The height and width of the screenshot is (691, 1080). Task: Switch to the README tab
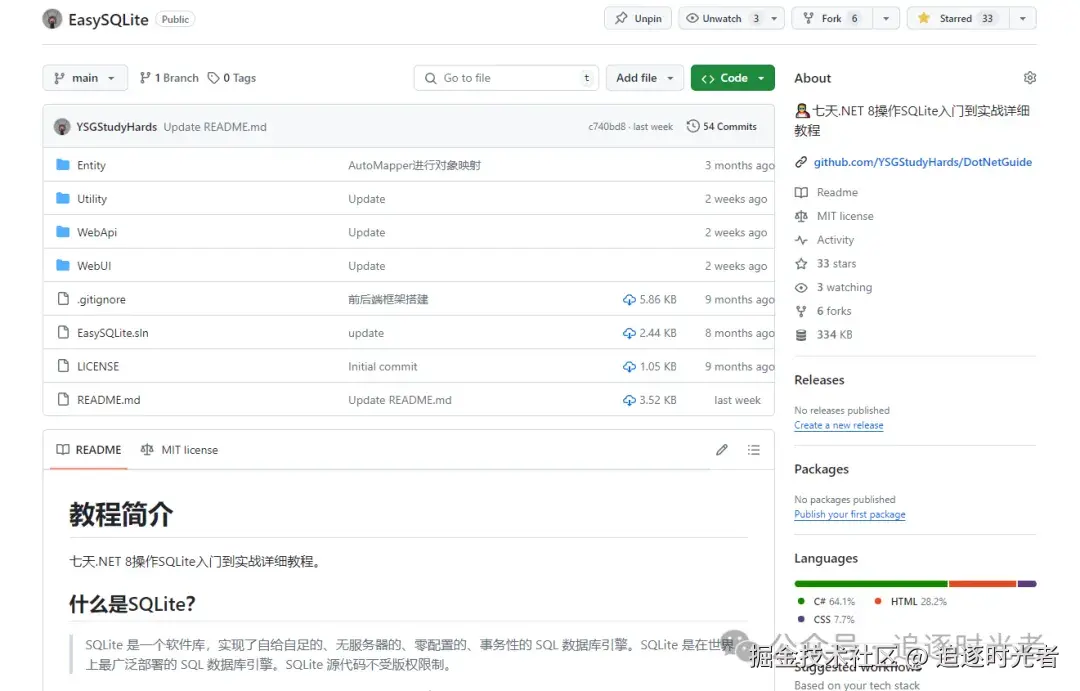89,450
